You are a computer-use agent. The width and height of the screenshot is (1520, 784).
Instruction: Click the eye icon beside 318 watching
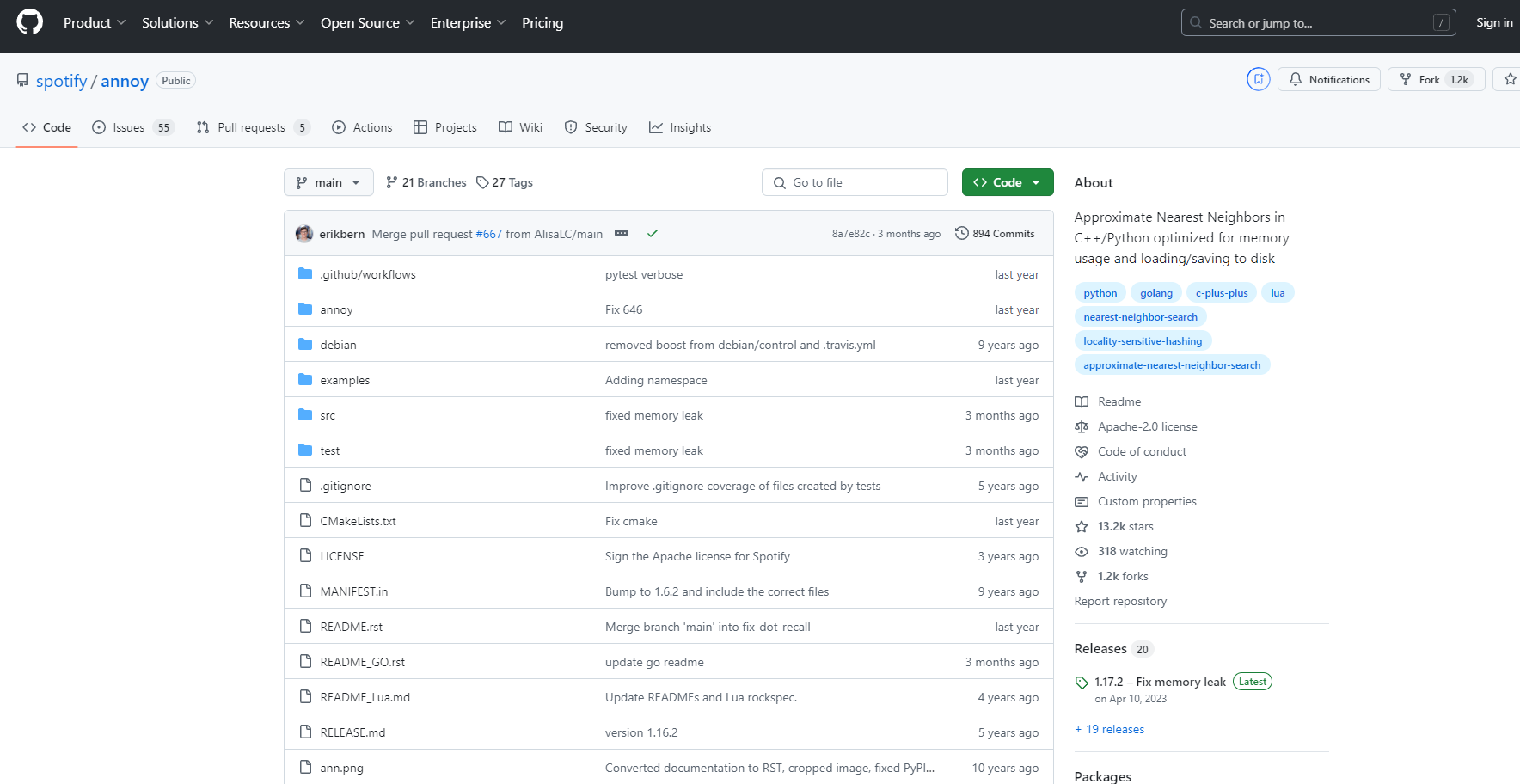[1082, 551]
